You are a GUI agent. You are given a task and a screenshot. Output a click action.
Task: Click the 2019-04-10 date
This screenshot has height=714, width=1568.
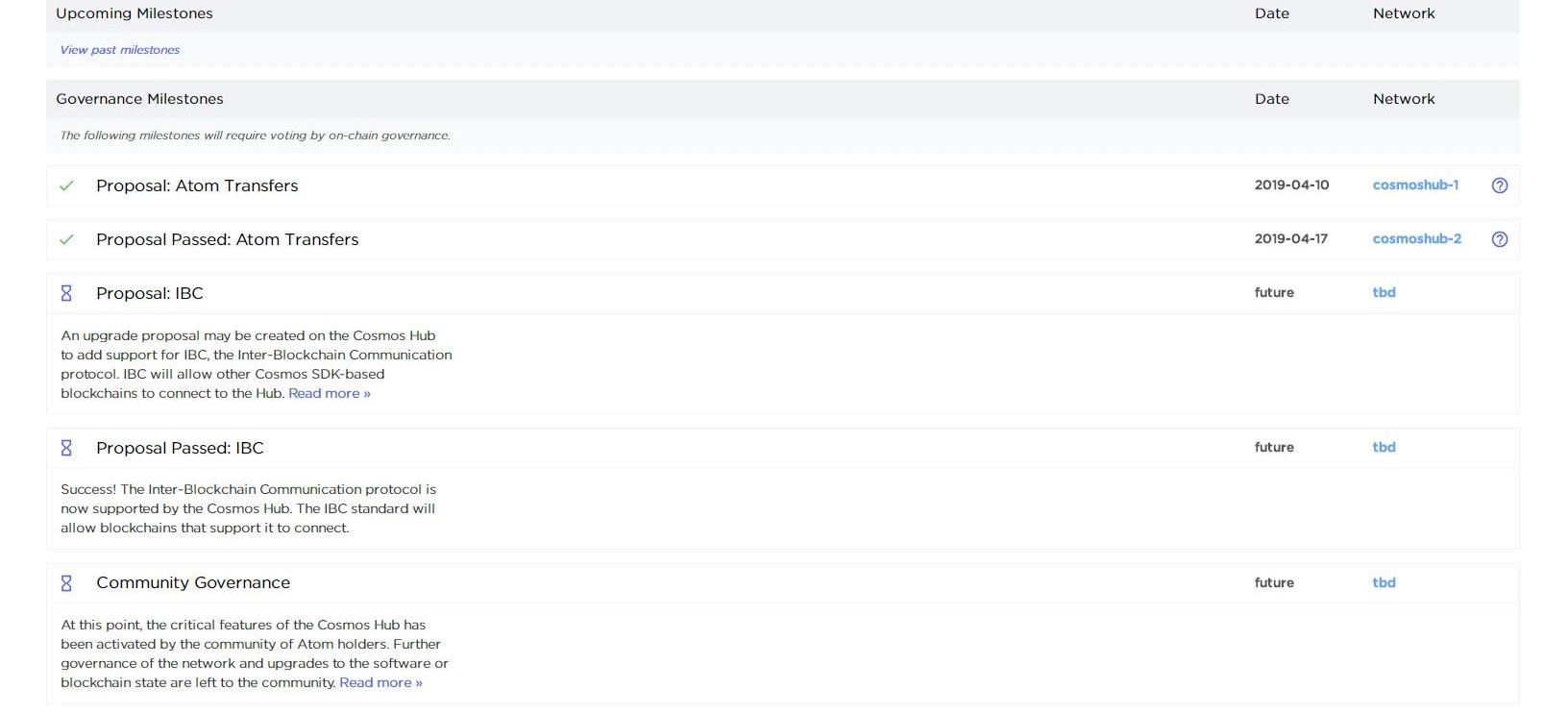pyautogui.click(x=1291, y=185)
